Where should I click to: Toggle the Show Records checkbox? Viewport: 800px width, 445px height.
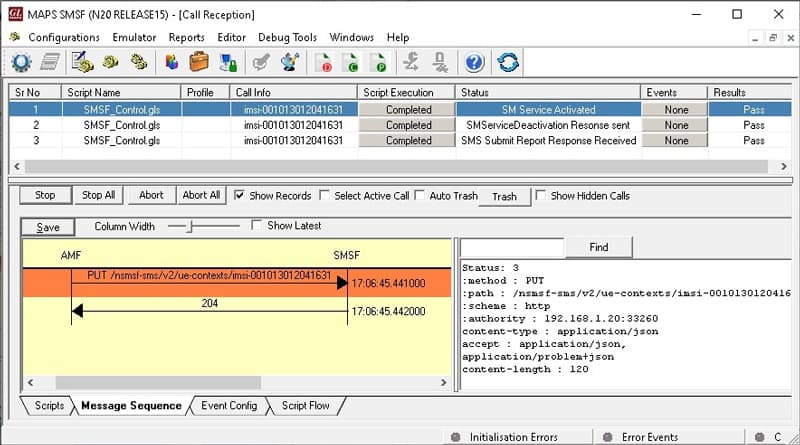[x=239, y=195]
